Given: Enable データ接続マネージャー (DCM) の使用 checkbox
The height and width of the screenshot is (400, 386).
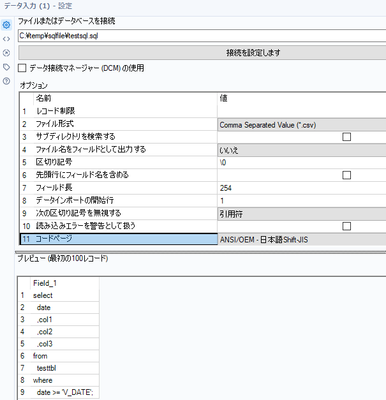Looking at the screenshot, I should (22, 68).
